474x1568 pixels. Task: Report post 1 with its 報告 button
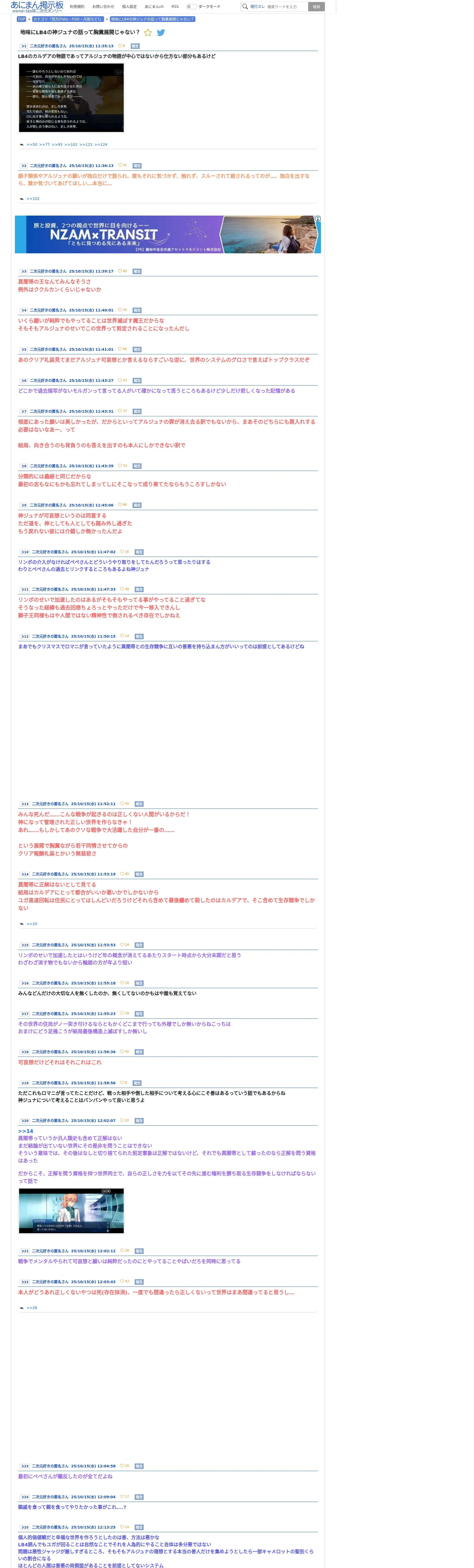point(135,46)
